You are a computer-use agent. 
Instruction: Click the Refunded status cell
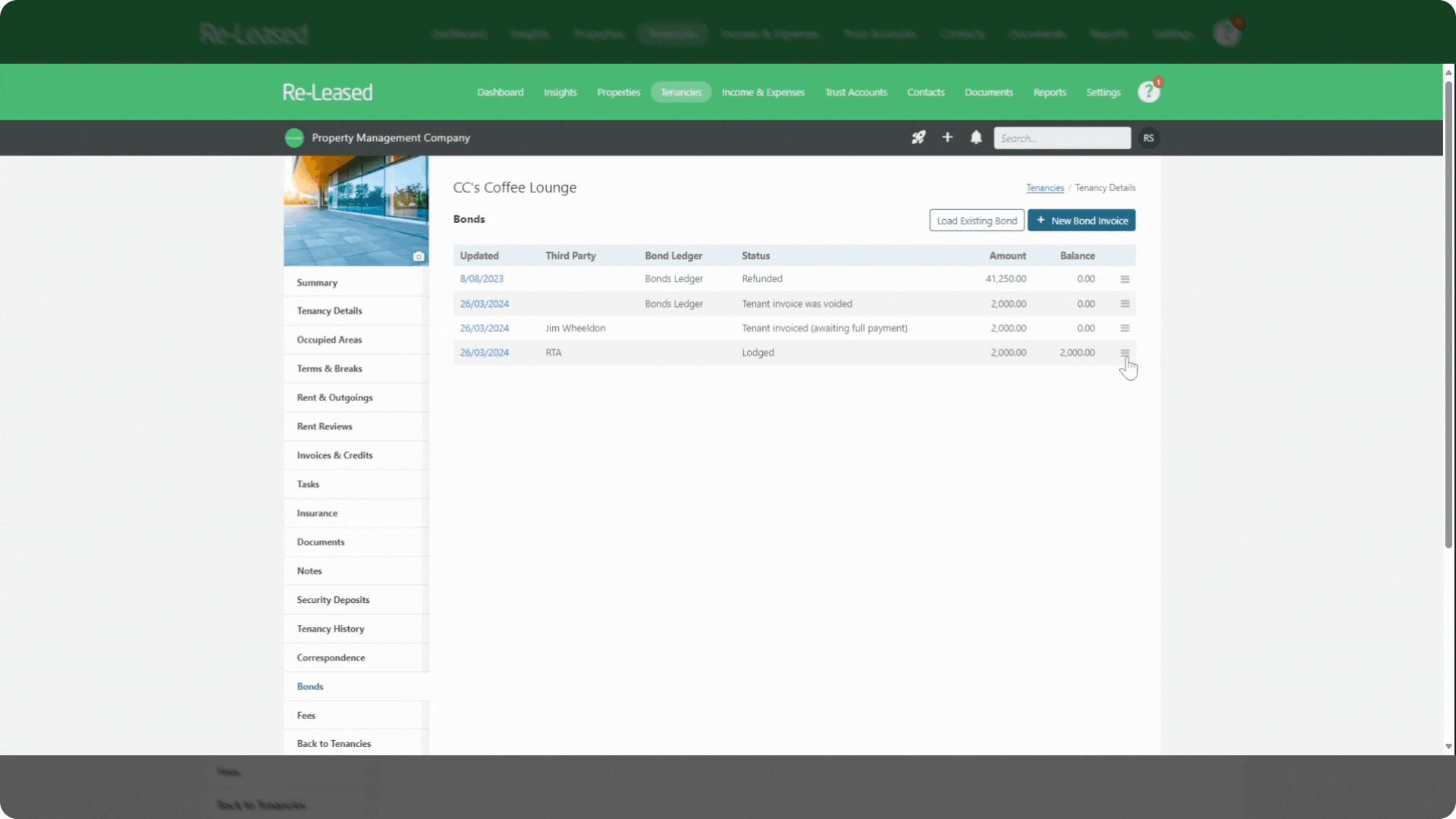tap(762, 279)
